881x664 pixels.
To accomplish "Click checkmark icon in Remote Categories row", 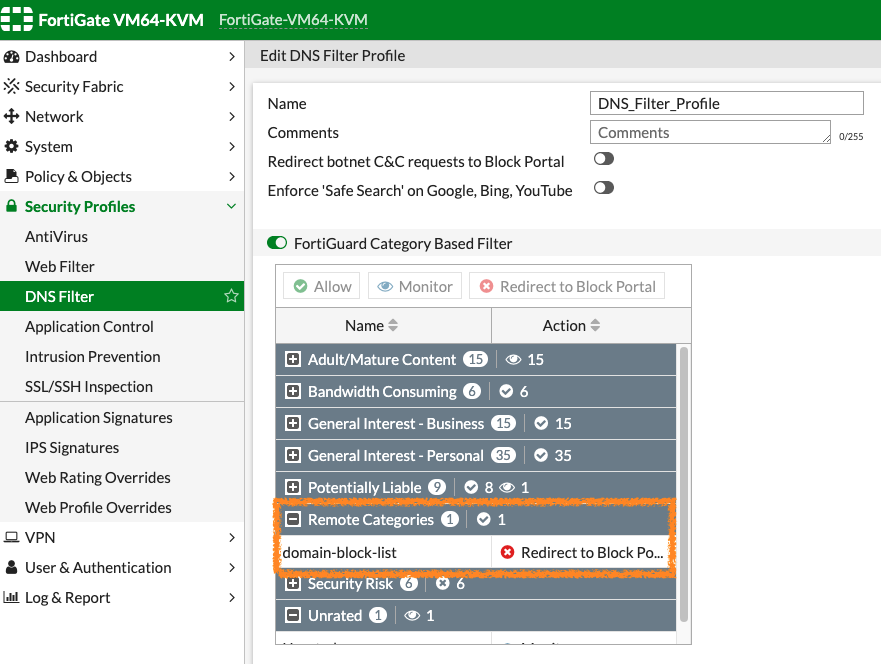I will pos(484,520).
